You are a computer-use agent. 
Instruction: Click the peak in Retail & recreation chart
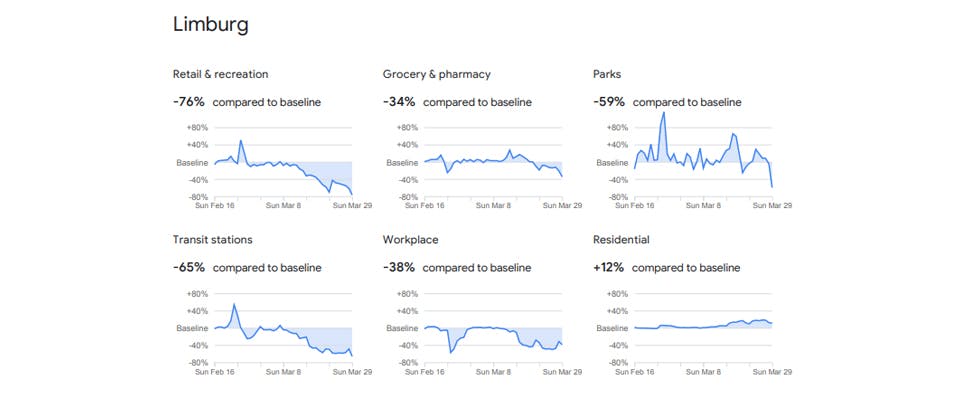pos(240,141)
